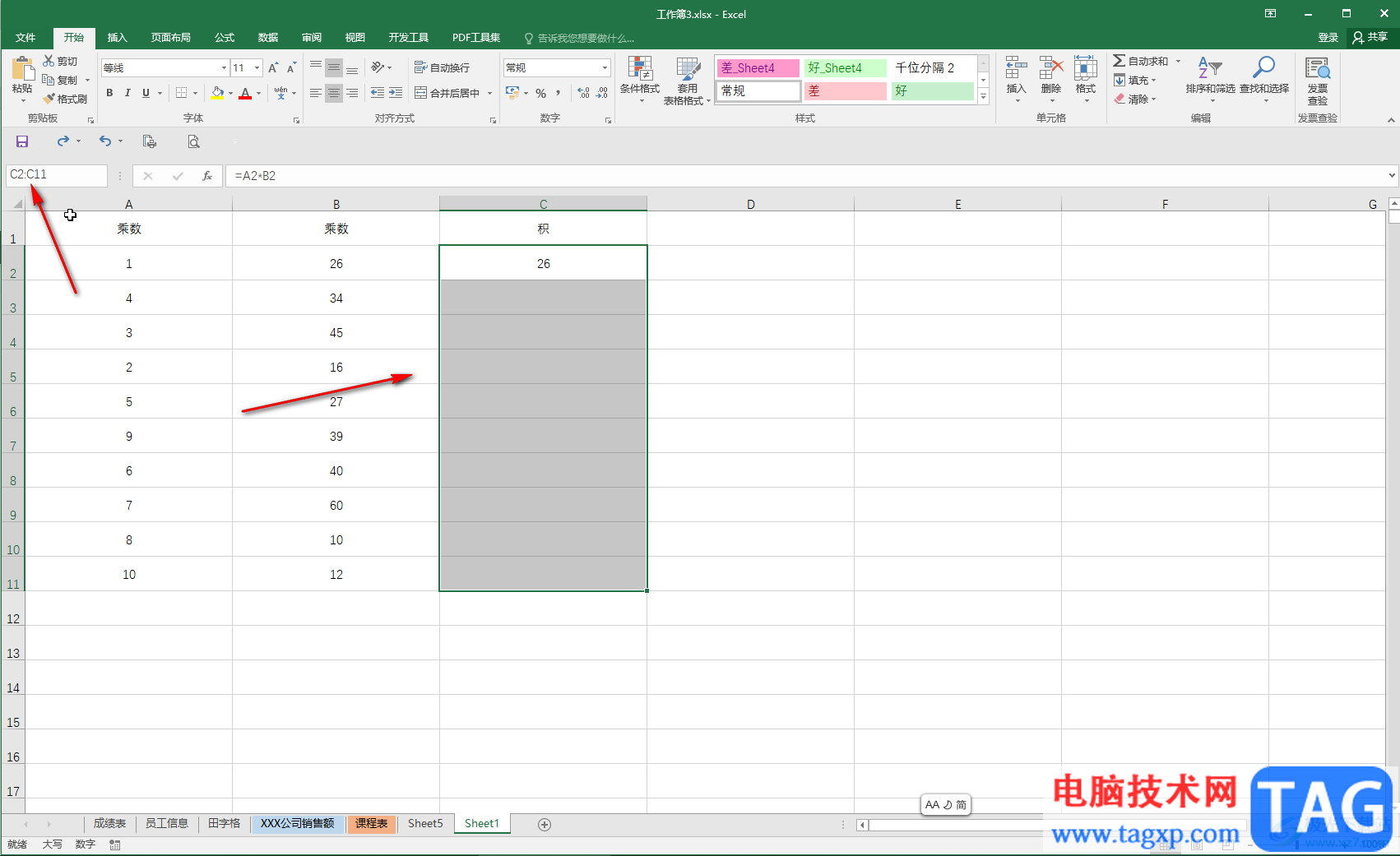Click the Undo arrow
The height and width of the screenshot is (856, 1400).
click(105, 141)
